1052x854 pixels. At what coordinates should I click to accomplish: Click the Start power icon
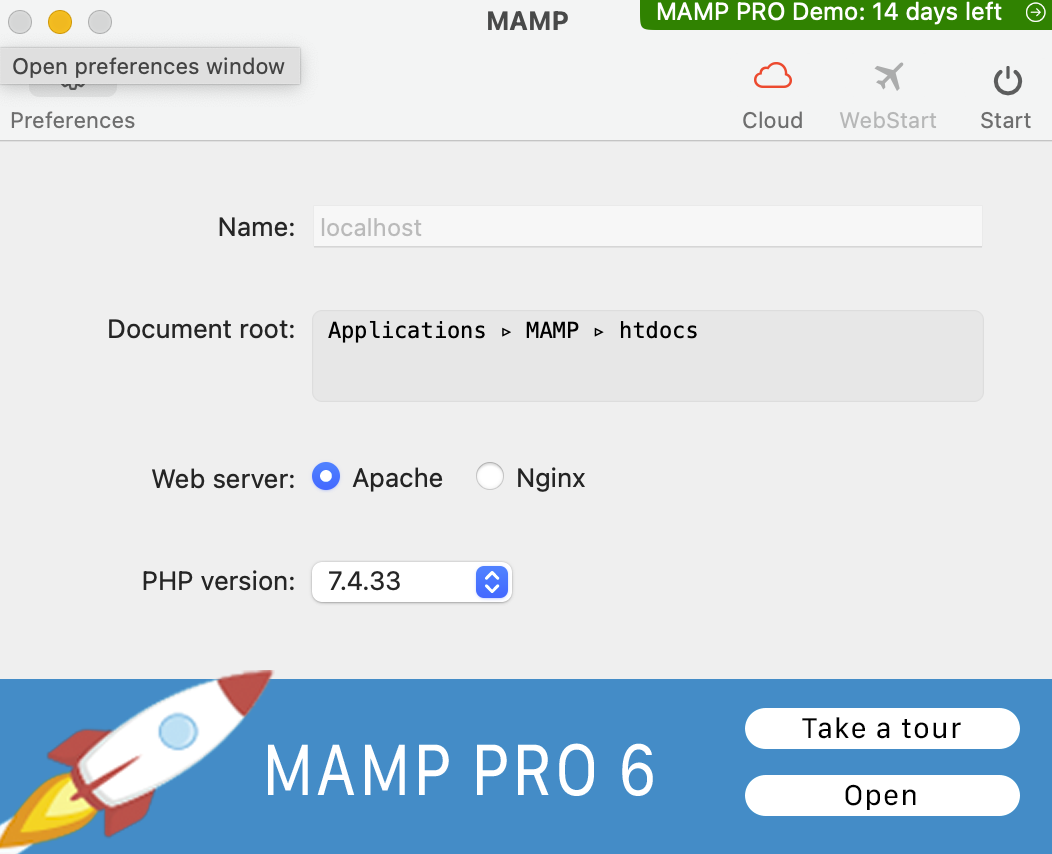point(1007,81)
